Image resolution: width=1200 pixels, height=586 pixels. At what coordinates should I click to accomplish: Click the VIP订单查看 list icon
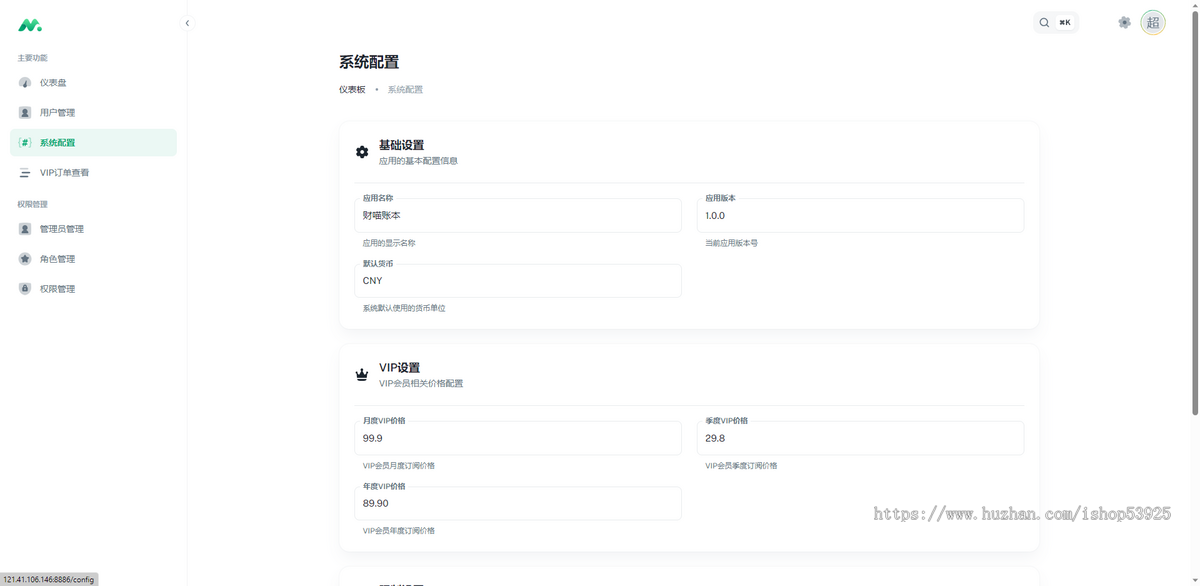(25, 172)
